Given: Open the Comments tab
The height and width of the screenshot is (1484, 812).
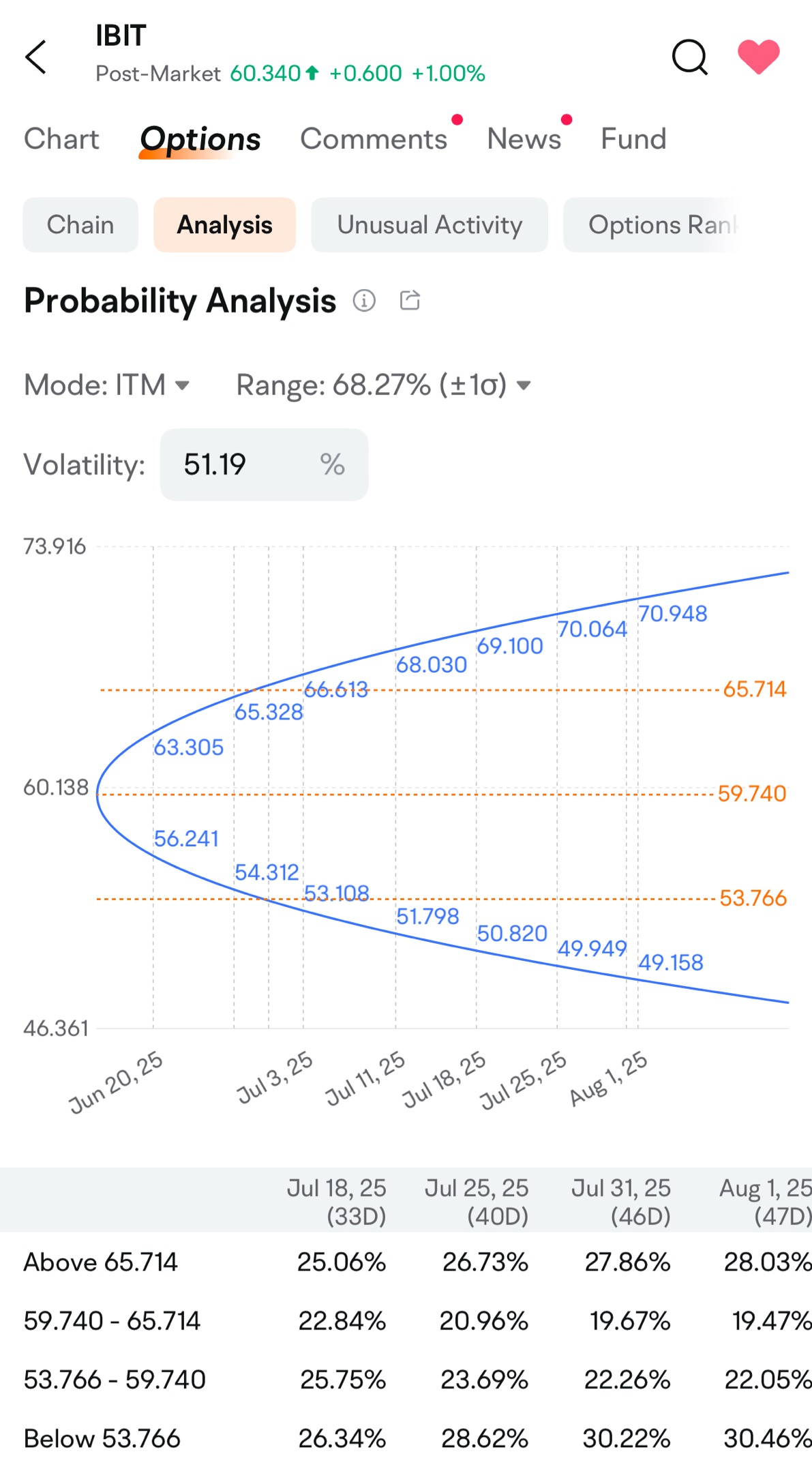Looking at the screenshot, I should tap(374, 138).
